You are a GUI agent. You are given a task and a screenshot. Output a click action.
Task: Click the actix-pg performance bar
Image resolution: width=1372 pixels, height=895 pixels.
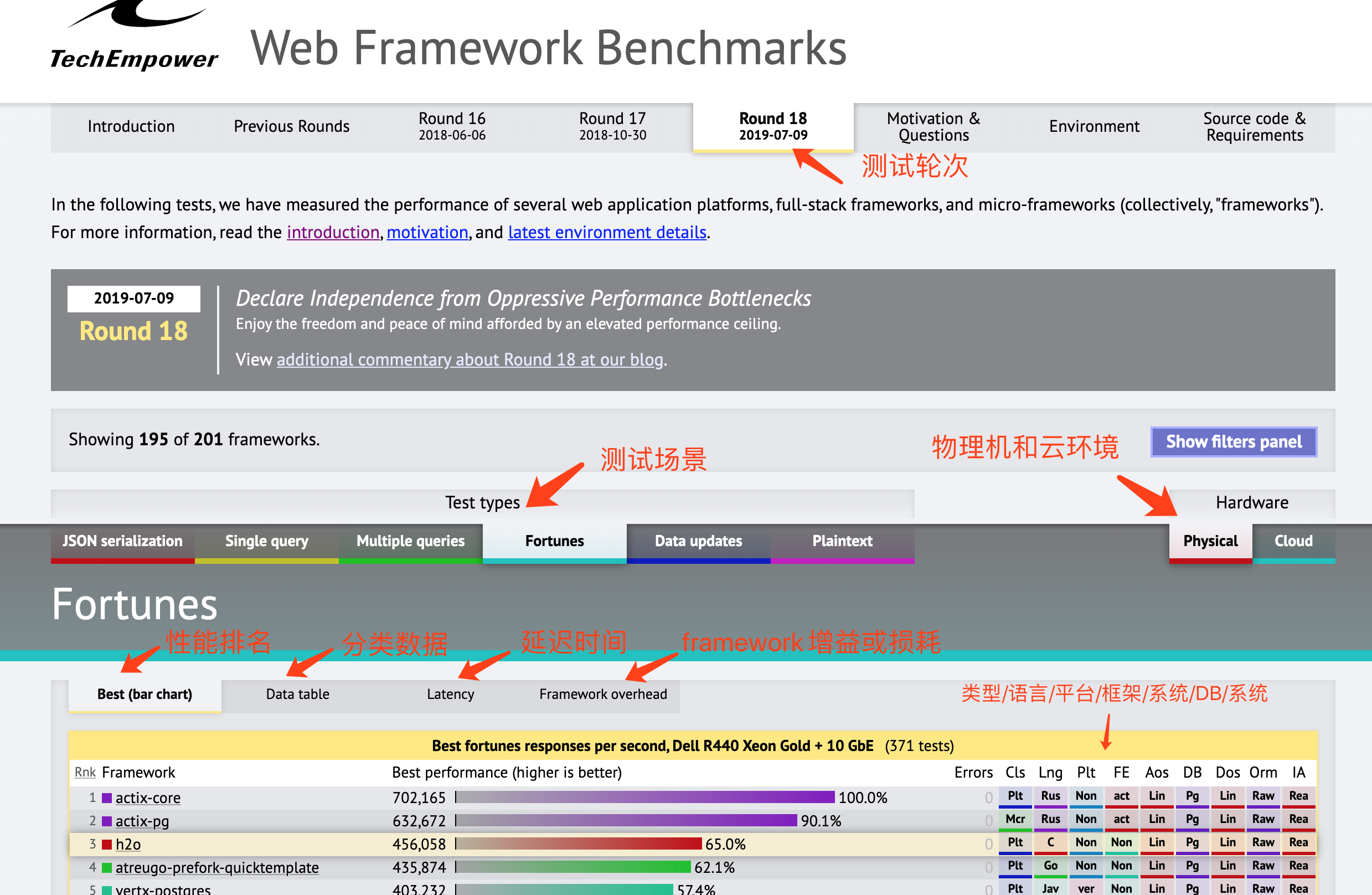(626, 821)
